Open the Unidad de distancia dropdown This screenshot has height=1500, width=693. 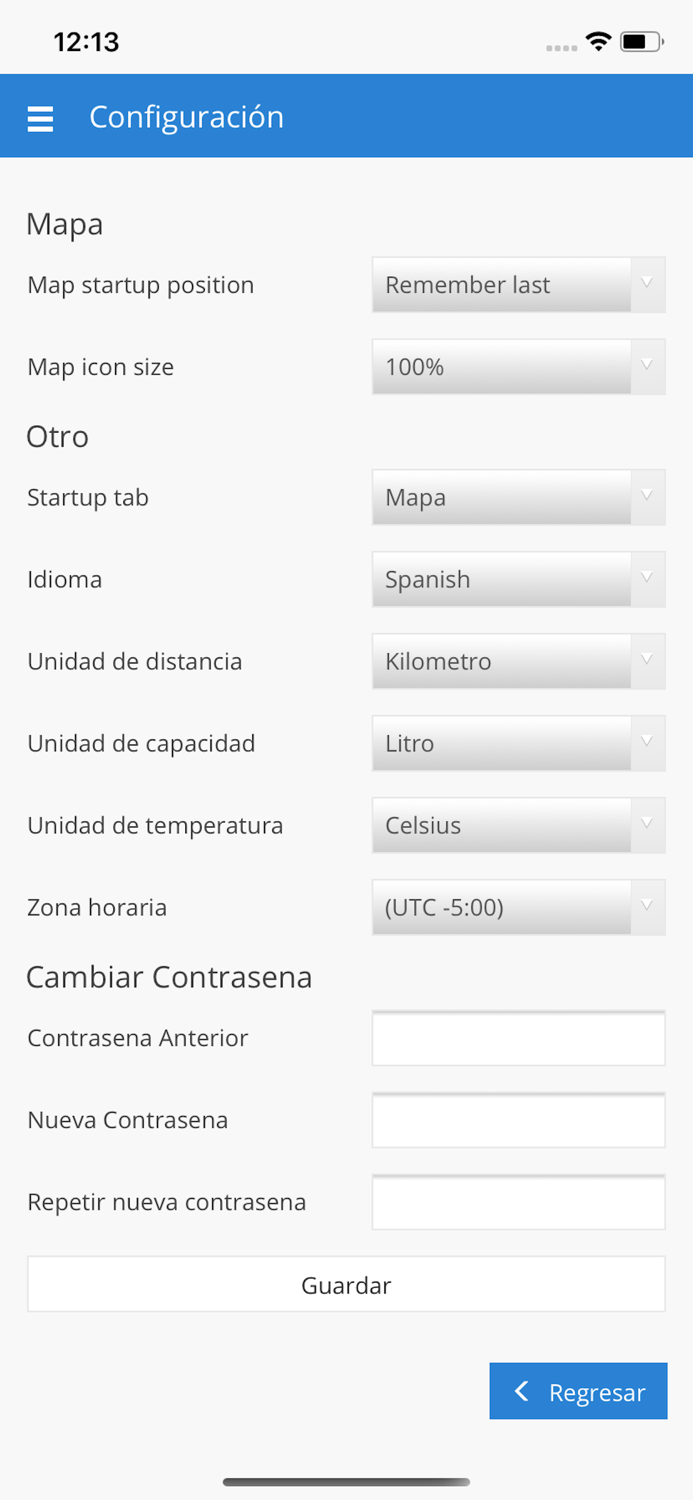point(518,661)
